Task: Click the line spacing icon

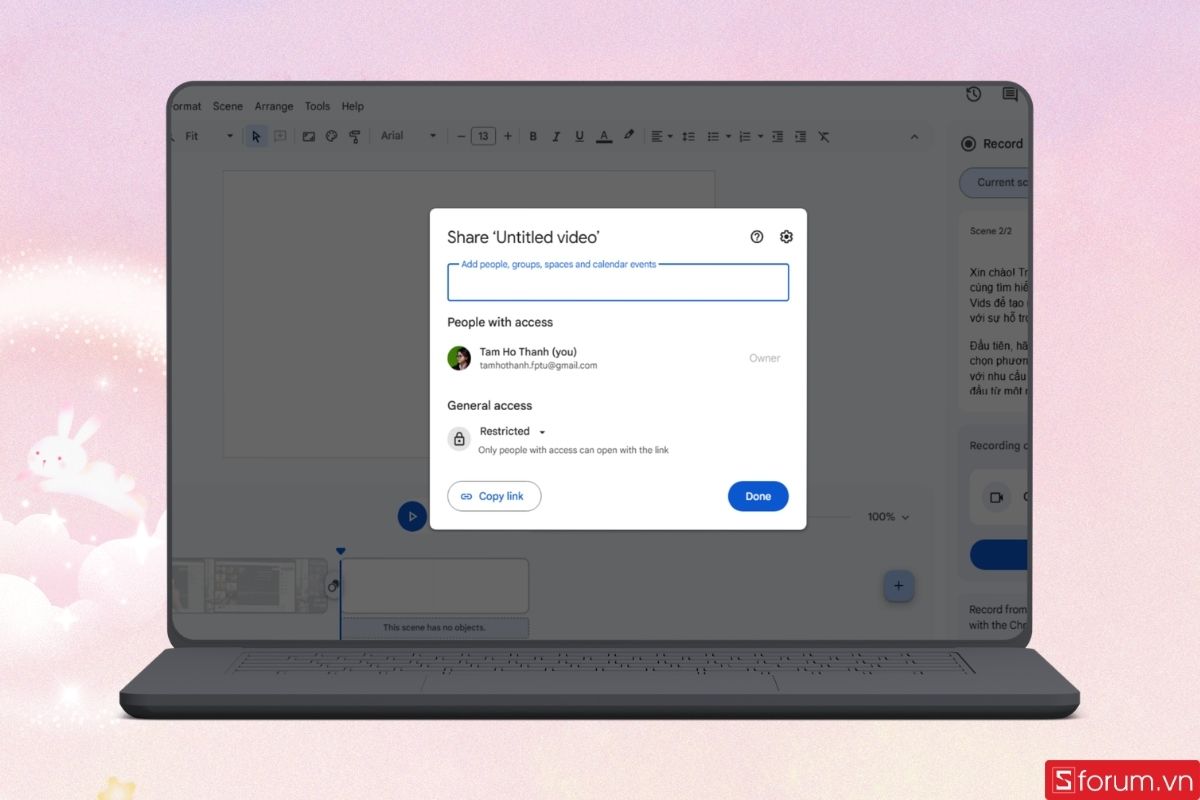Action: (687, 136)
